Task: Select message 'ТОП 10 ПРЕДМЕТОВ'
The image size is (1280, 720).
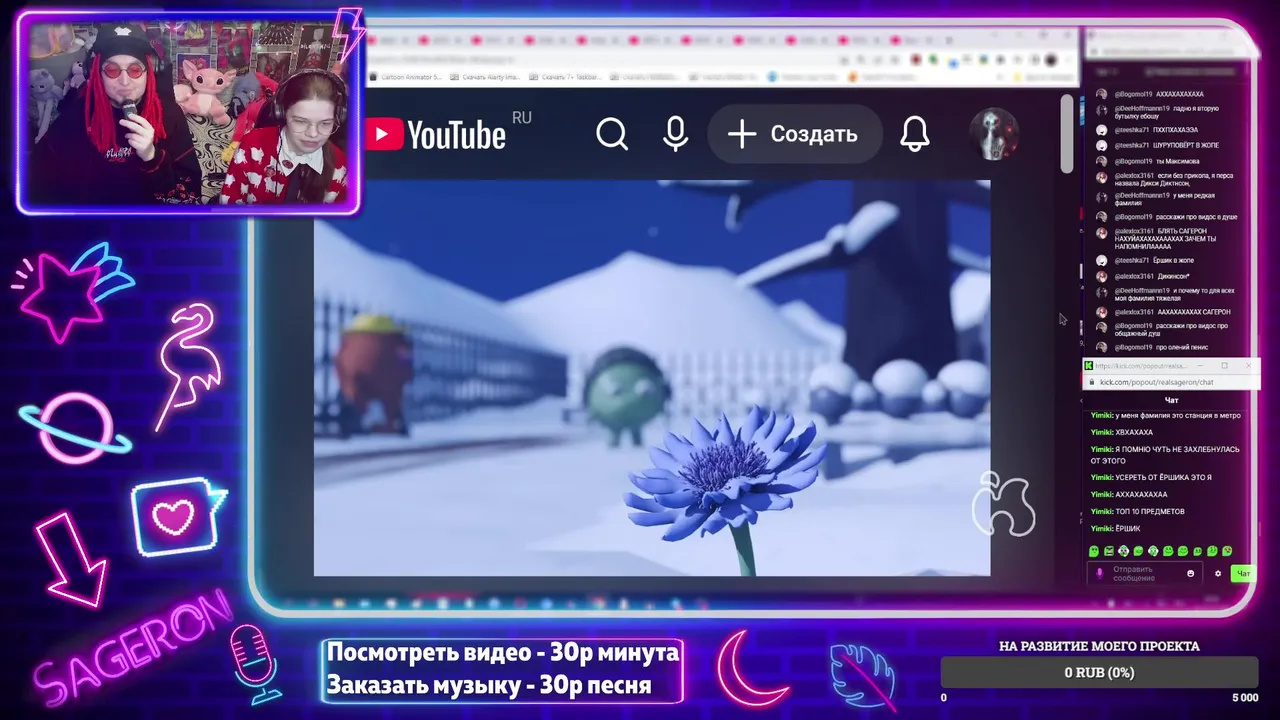Action: point(1138,511)
